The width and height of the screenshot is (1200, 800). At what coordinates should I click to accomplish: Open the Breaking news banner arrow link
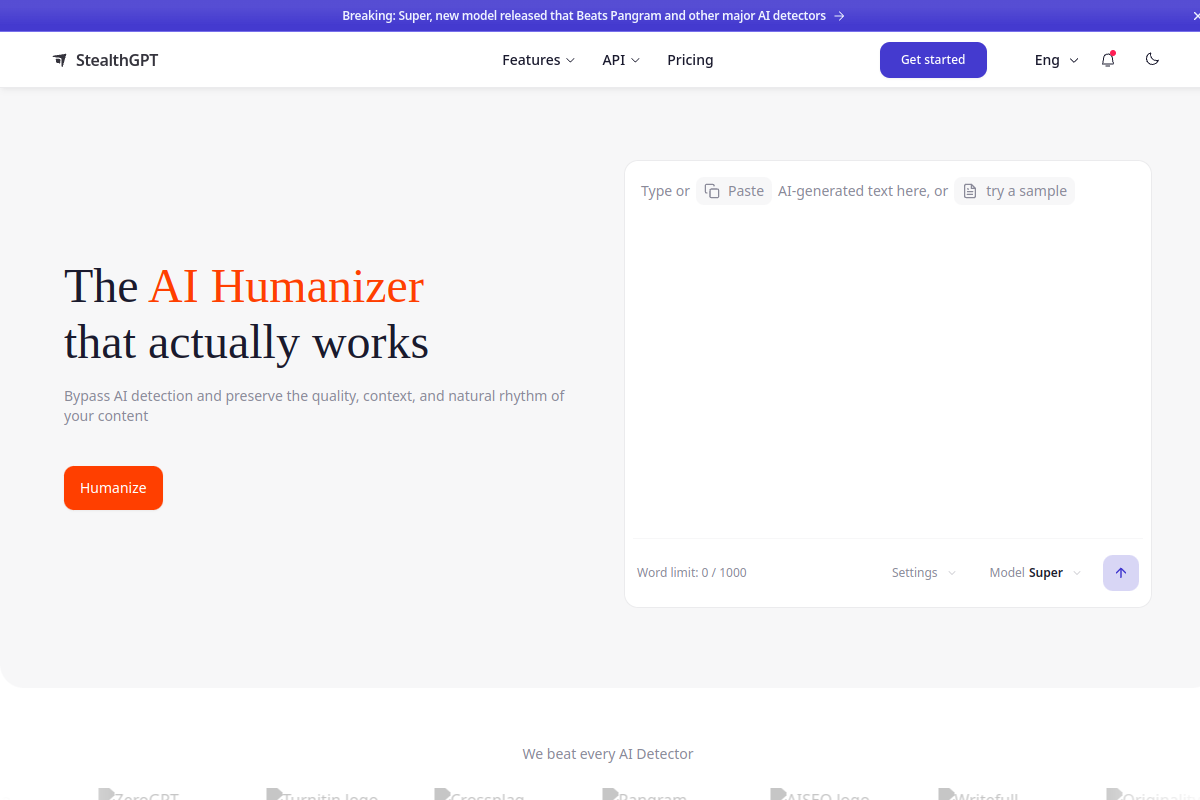(x=839, y=16)
